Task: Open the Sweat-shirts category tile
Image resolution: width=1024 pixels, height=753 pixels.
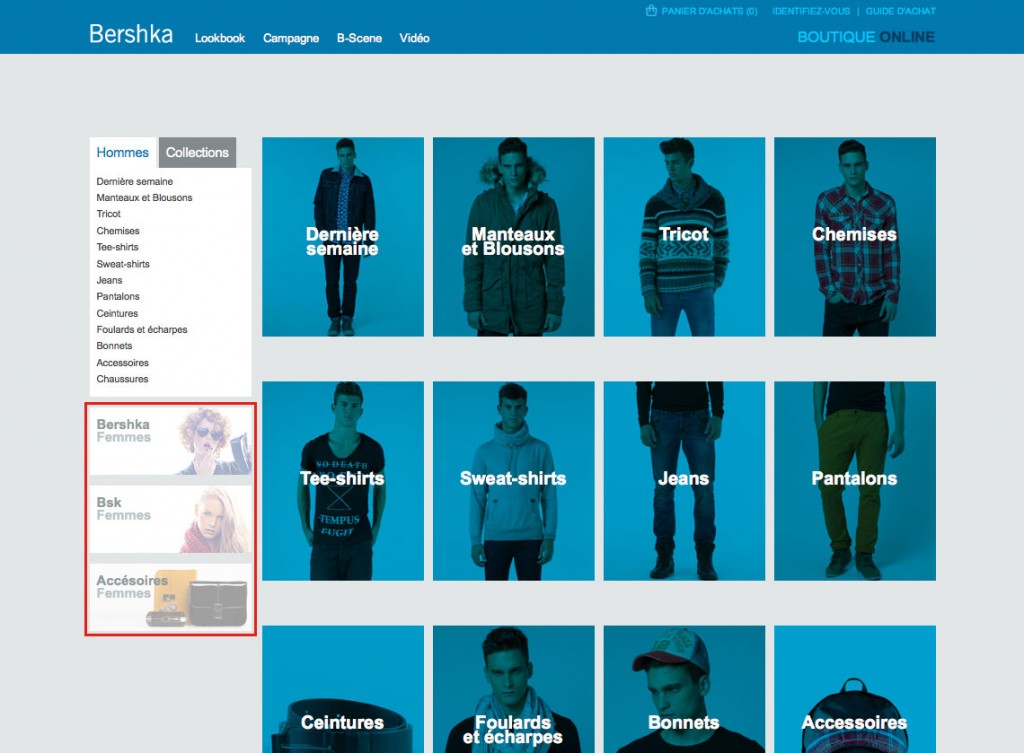Action: coord(514,481)
